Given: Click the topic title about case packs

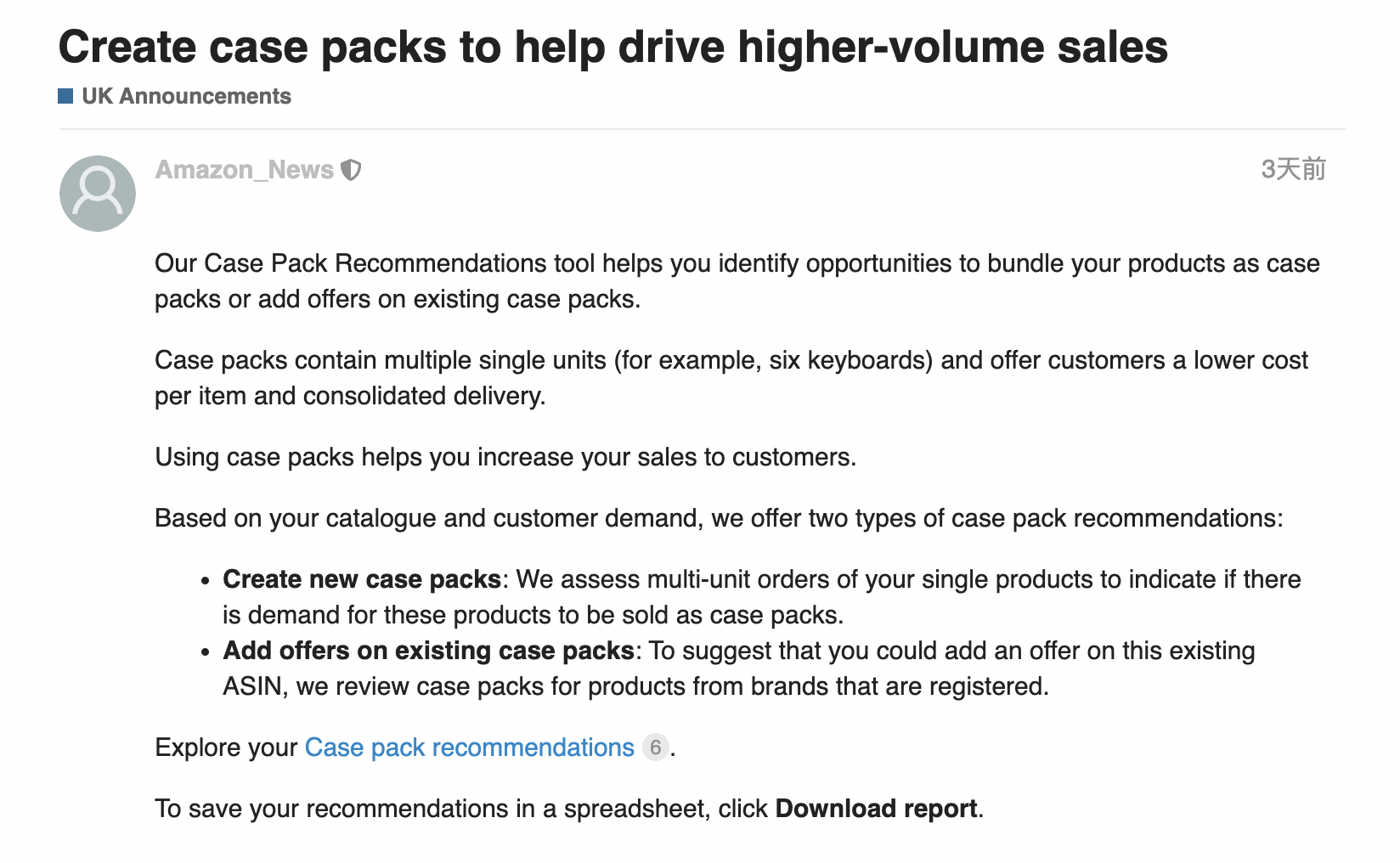Looking at the screenshot, I should point(613,47).
